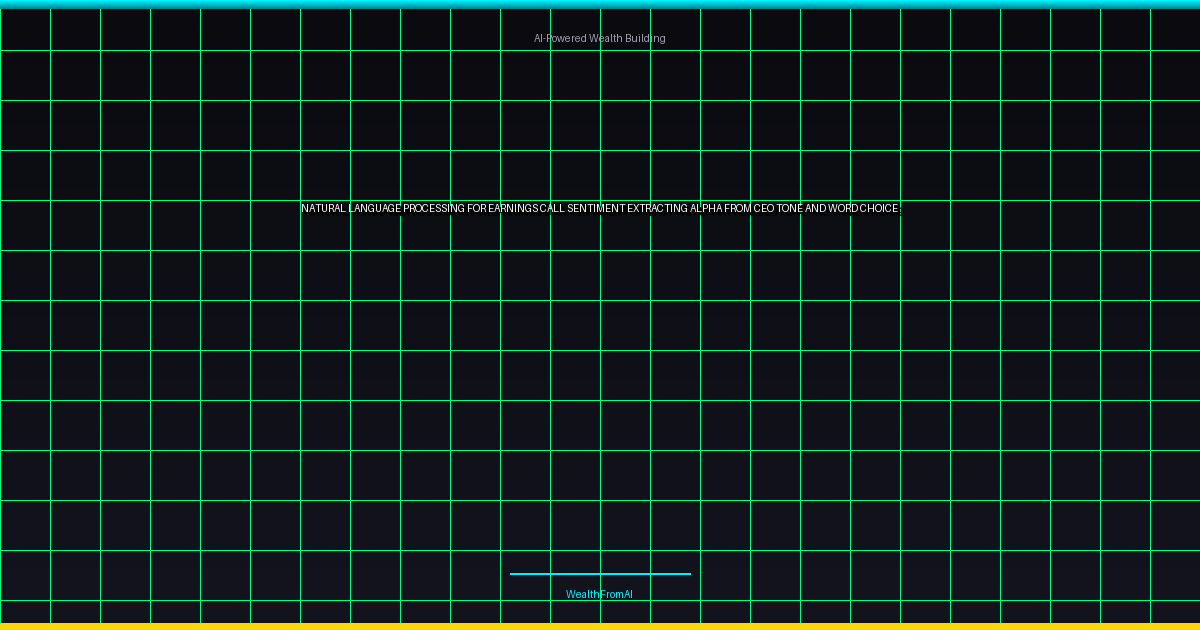Click the word SENTIMENT in the headline
The image size is (1200, 630).
click(x=596, y=209)
